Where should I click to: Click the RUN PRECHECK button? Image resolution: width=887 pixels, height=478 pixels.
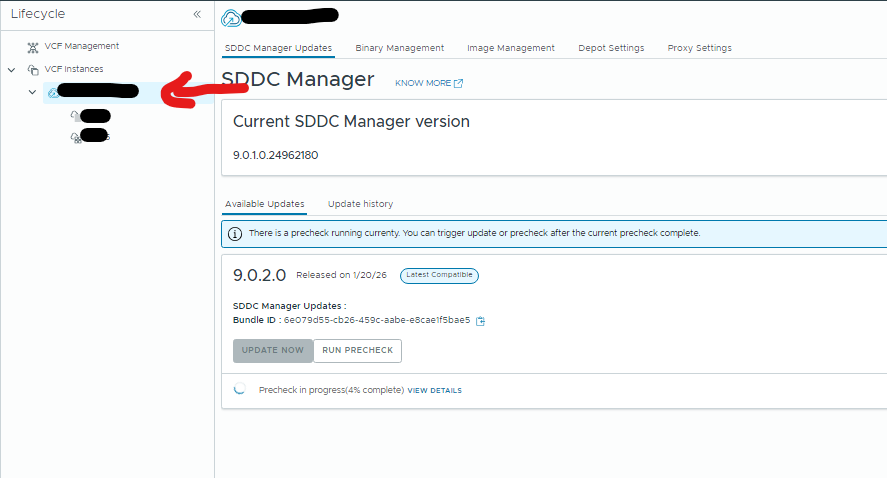(358, 351)
